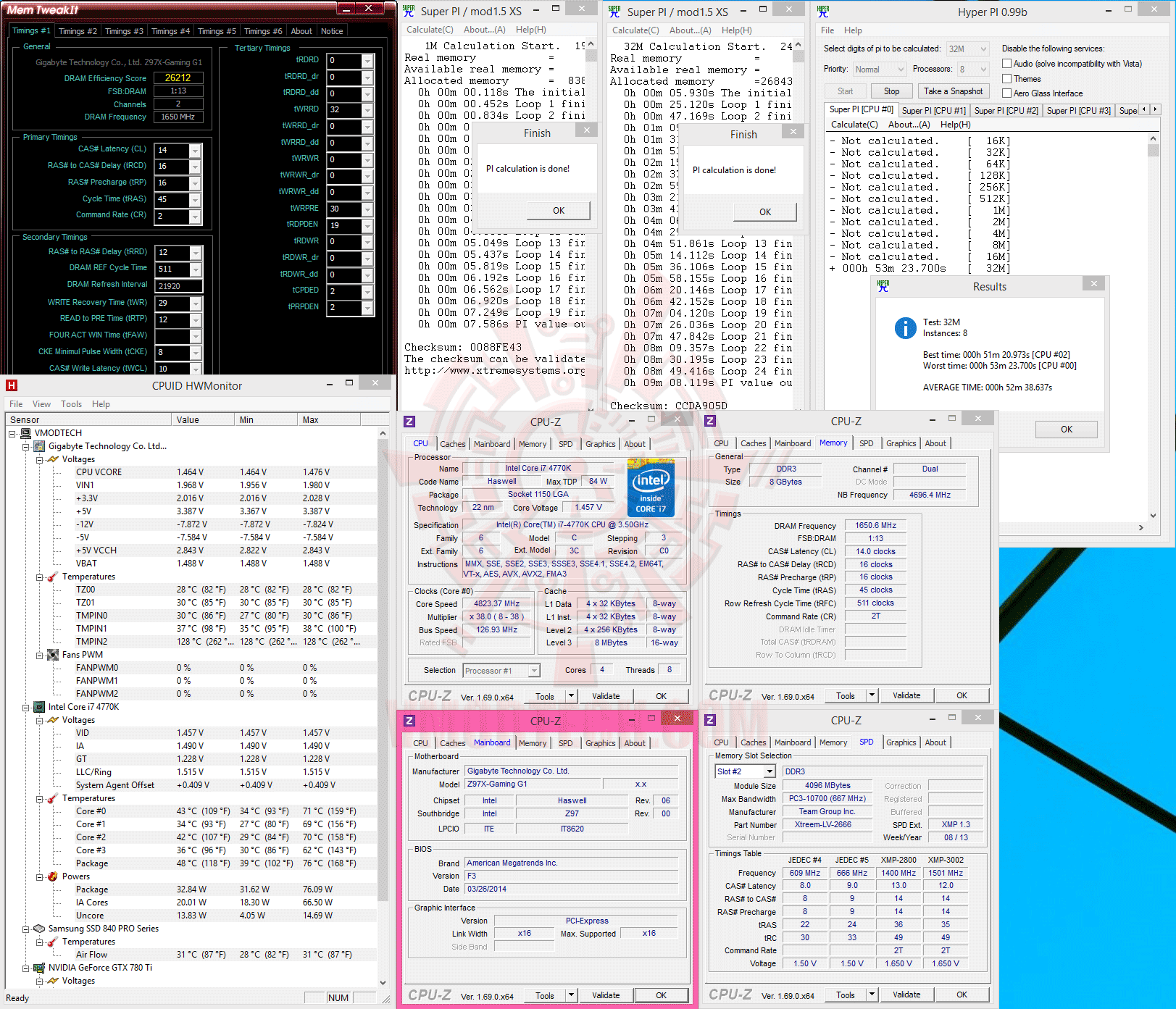
Task: Click the card icon beside NVIDIA GeForce GTX 780 Ti
Action: [40, 968]
